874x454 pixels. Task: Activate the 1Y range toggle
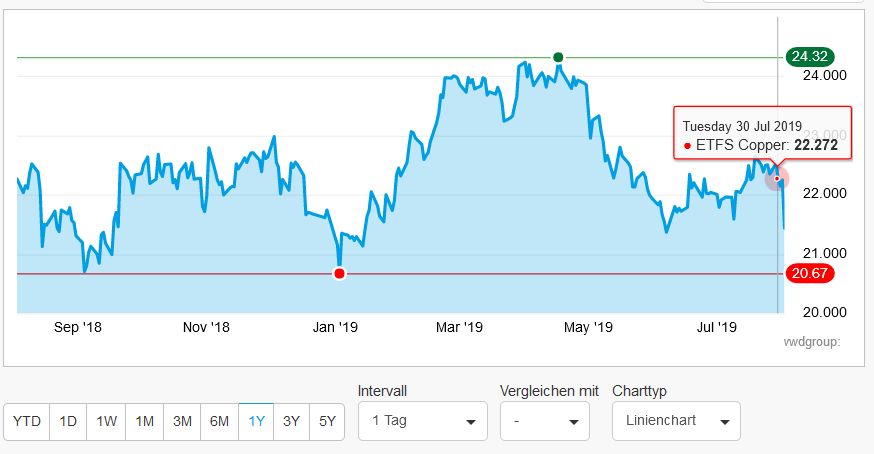tap(256, 421)
